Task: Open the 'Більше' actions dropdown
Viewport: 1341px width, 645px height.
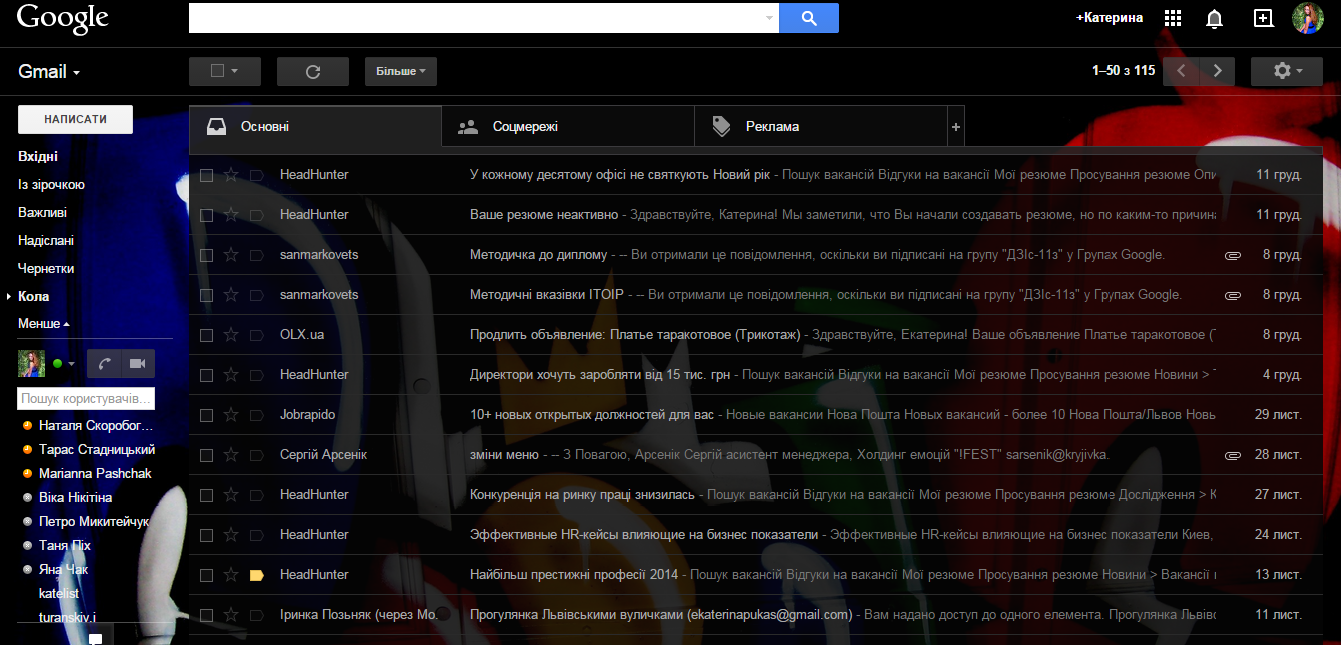Action: 401,71
